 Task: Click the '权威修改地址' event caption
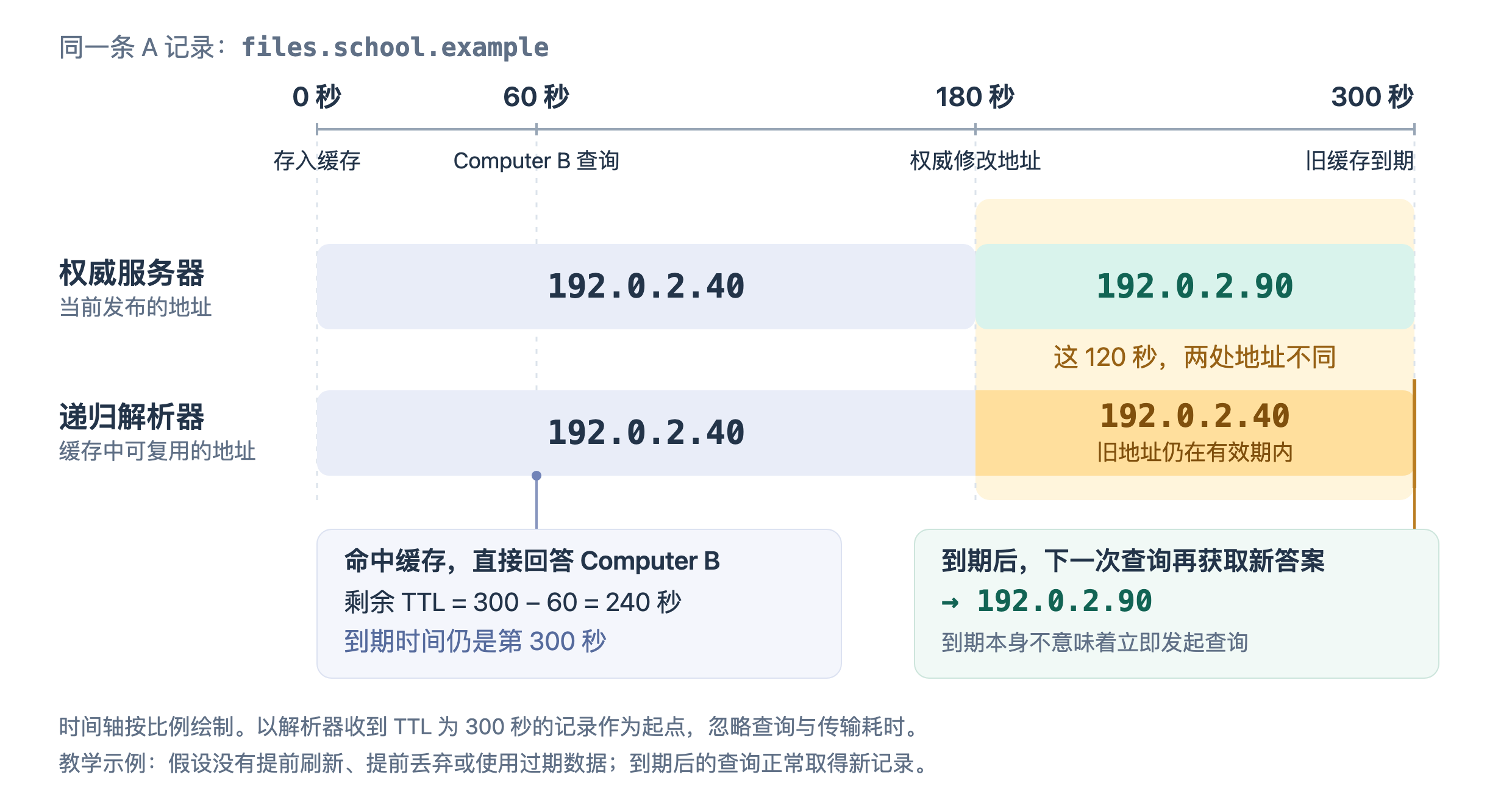point(975,161)
